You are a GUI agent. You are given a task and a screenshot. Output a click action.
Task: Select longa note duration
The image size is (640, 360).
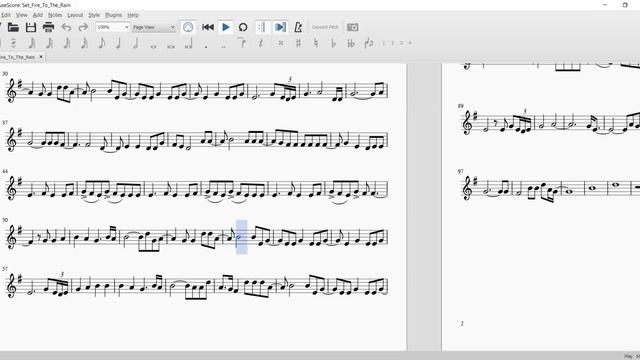tap(189, 44)
